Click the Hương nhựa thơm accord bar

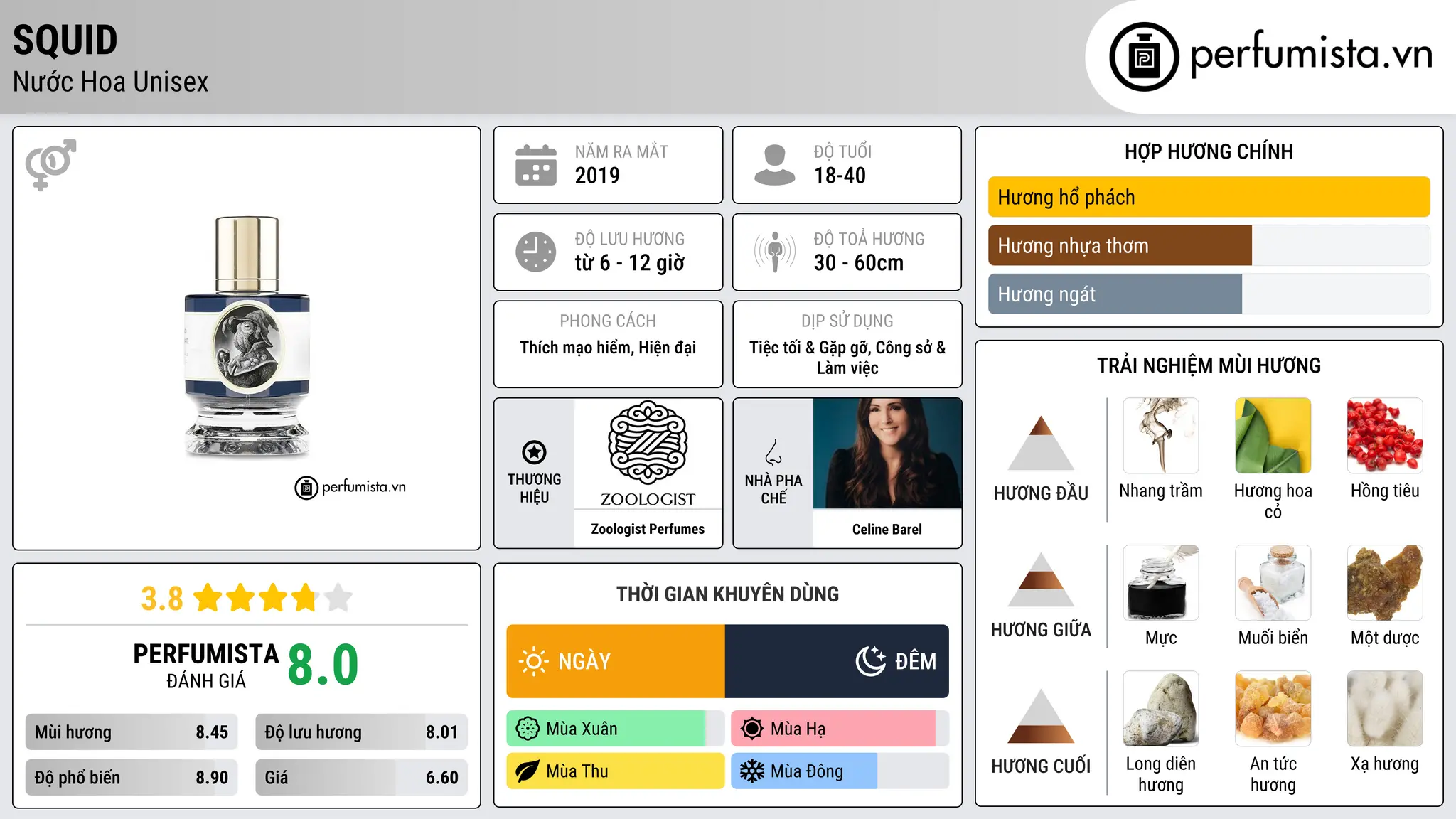[1209, 246]
